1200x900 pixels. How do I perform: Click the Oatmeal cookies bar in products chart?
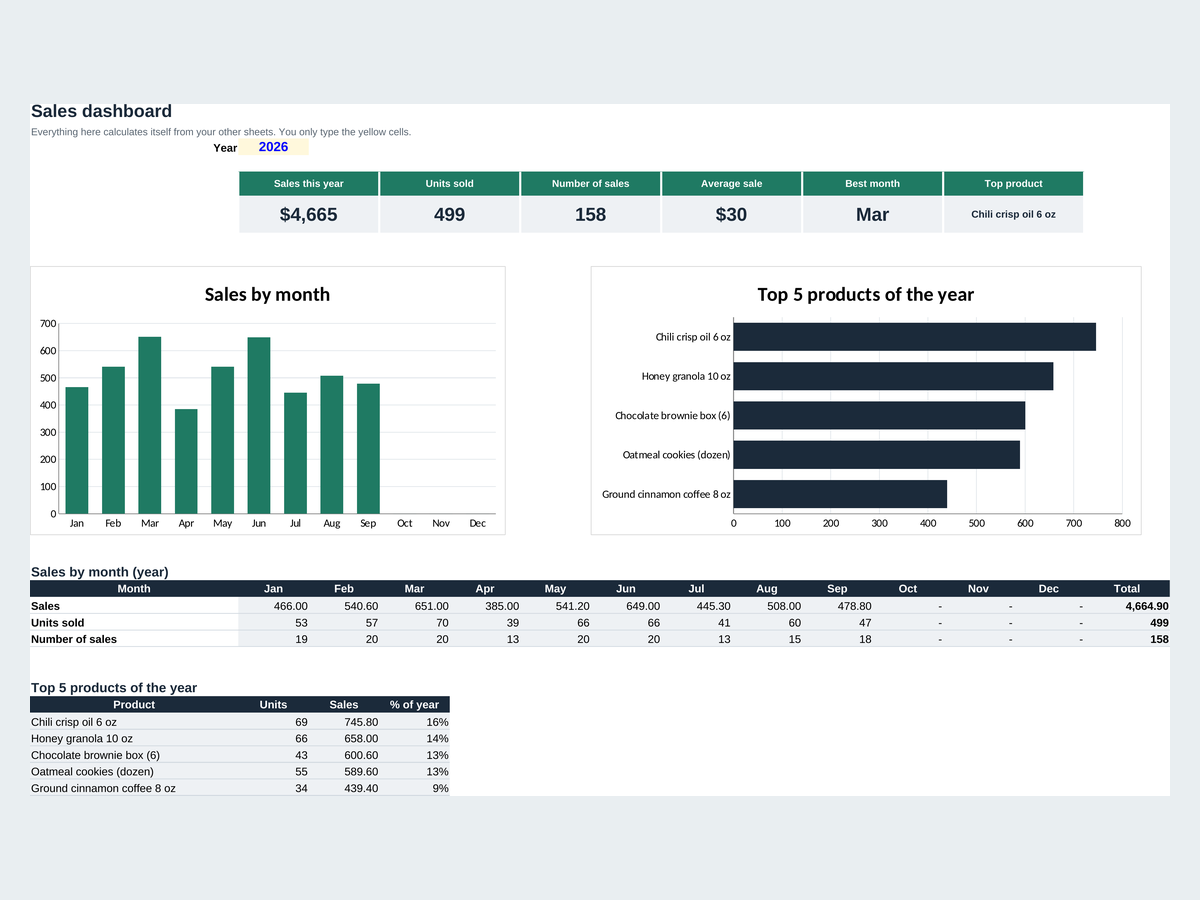click(877, 454)
